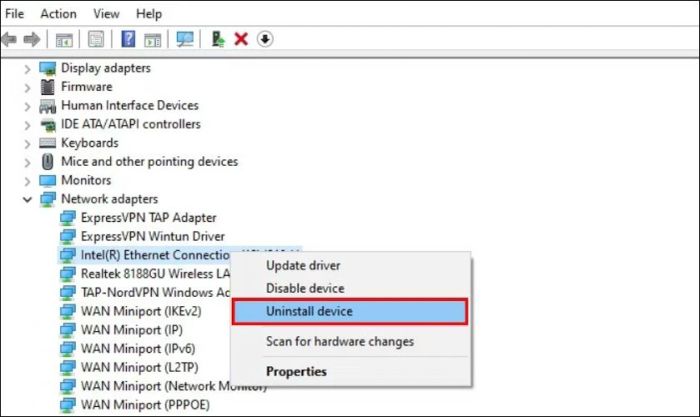This screenshot has height=417, width=700.
Task: Collapse the Network adapters category
Action: coord(27,200)
